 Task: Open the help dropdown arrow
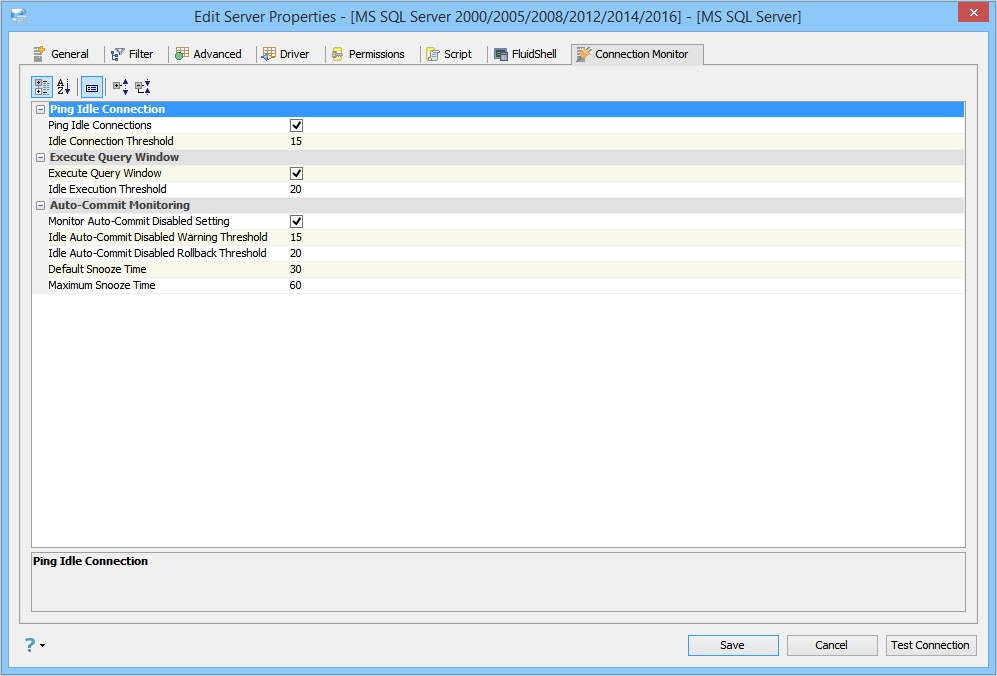click(43, 645)
